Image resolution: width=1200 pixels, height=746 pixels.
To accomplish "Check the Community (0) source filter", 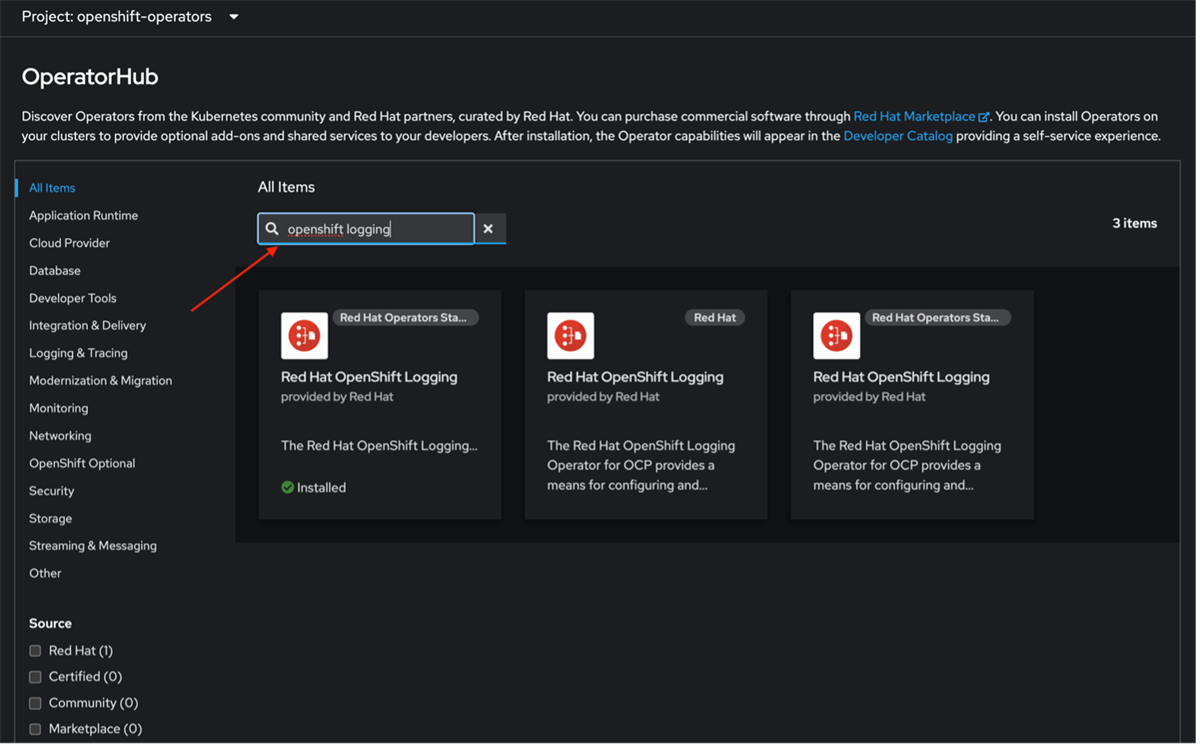I will coord(35,703).
